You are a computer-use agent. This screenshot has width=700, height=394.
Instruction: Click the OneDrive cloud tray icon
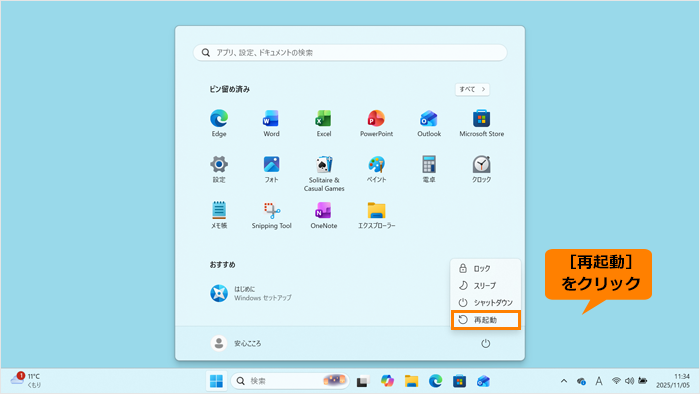tap(581, 381)
